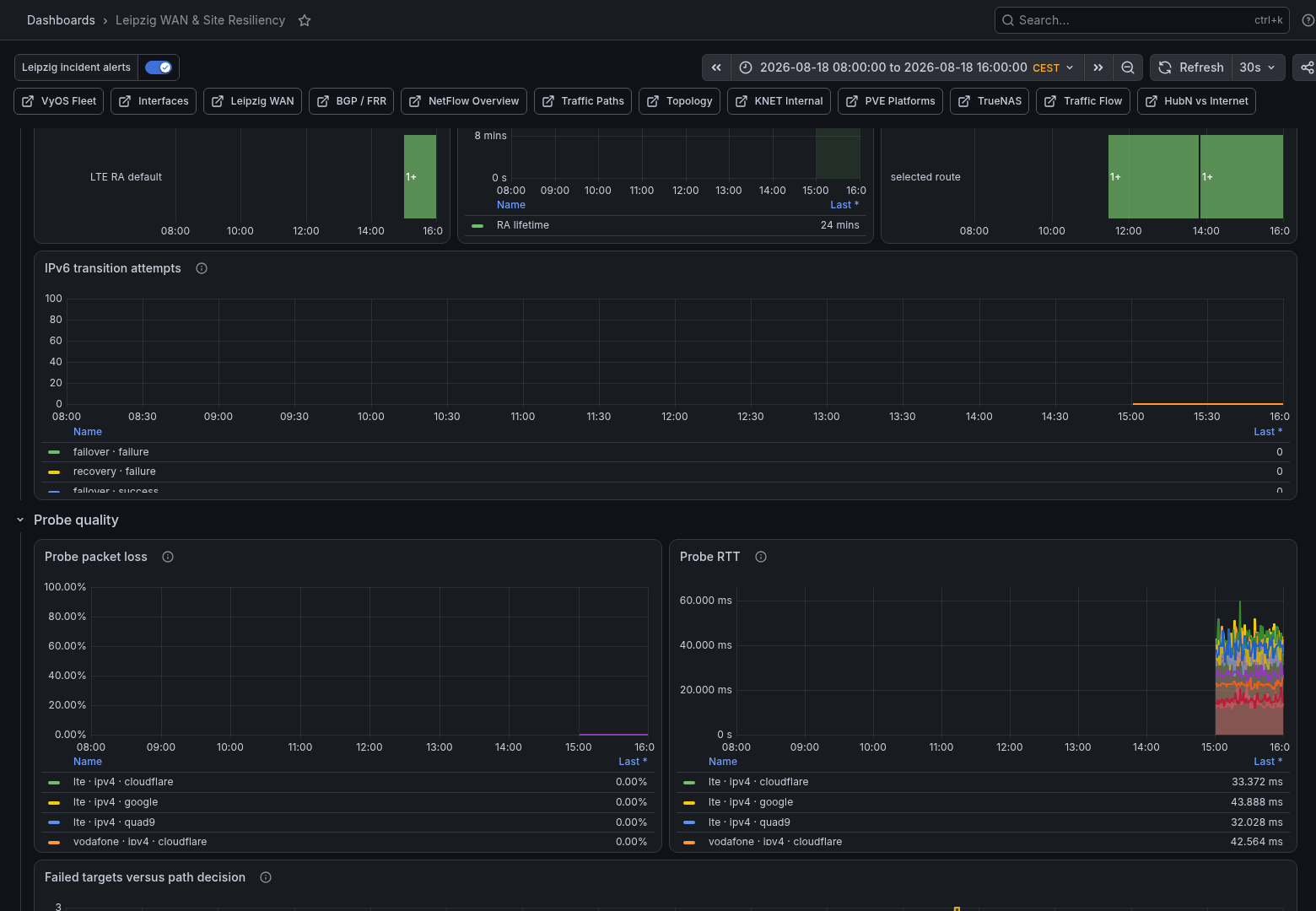This screenshot has height=911, width=1316.
Task: Star the Leipzig WAN dashboard as favorite
Action: (305, 20)
